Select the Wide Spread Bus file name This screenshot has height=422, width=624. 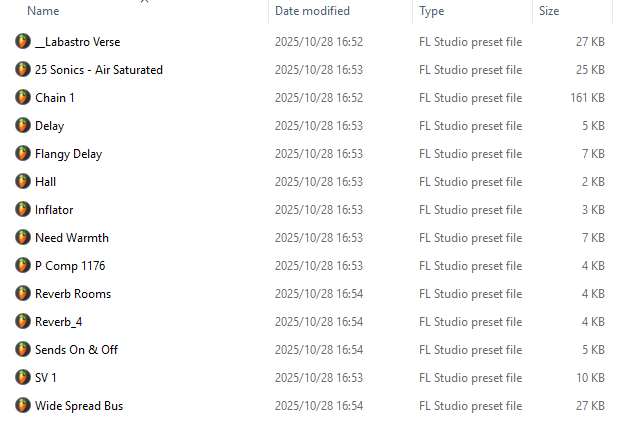[x=79, y=406]
